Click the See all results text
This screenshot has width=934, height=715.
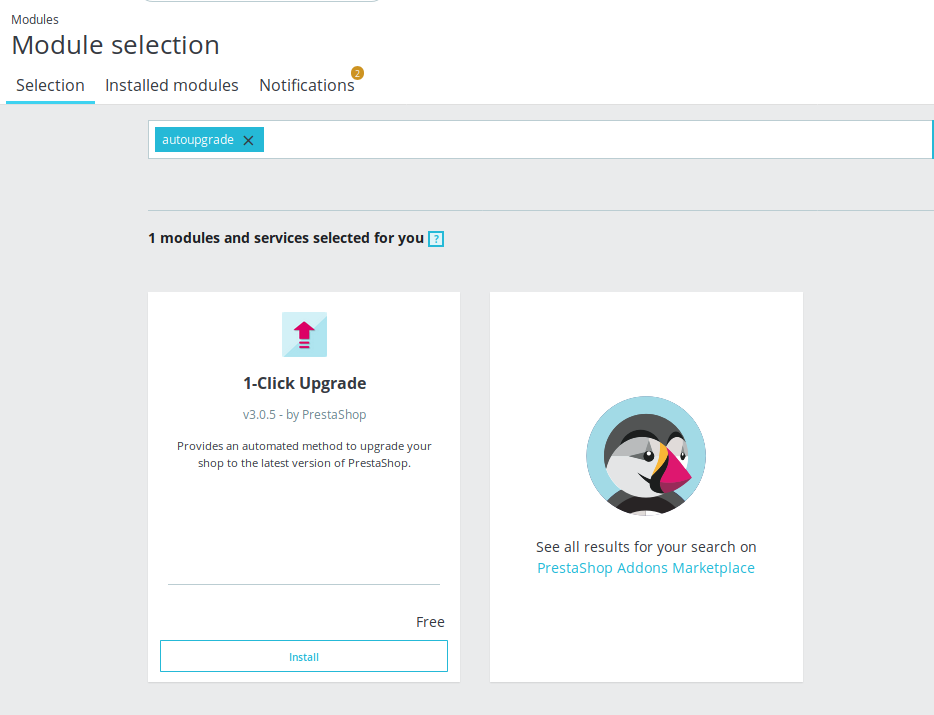pyautogui.click(x=646, y=547)
